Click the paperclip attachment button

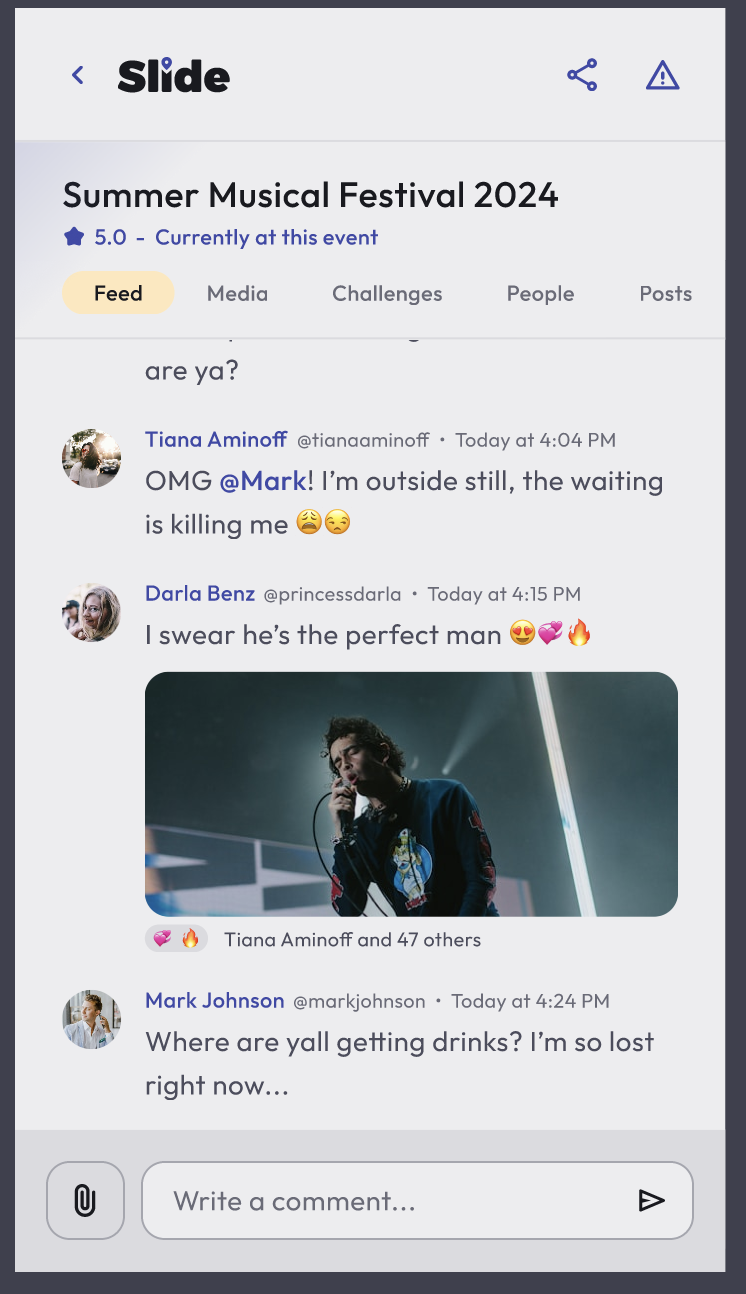click(x=85, y=1200)
